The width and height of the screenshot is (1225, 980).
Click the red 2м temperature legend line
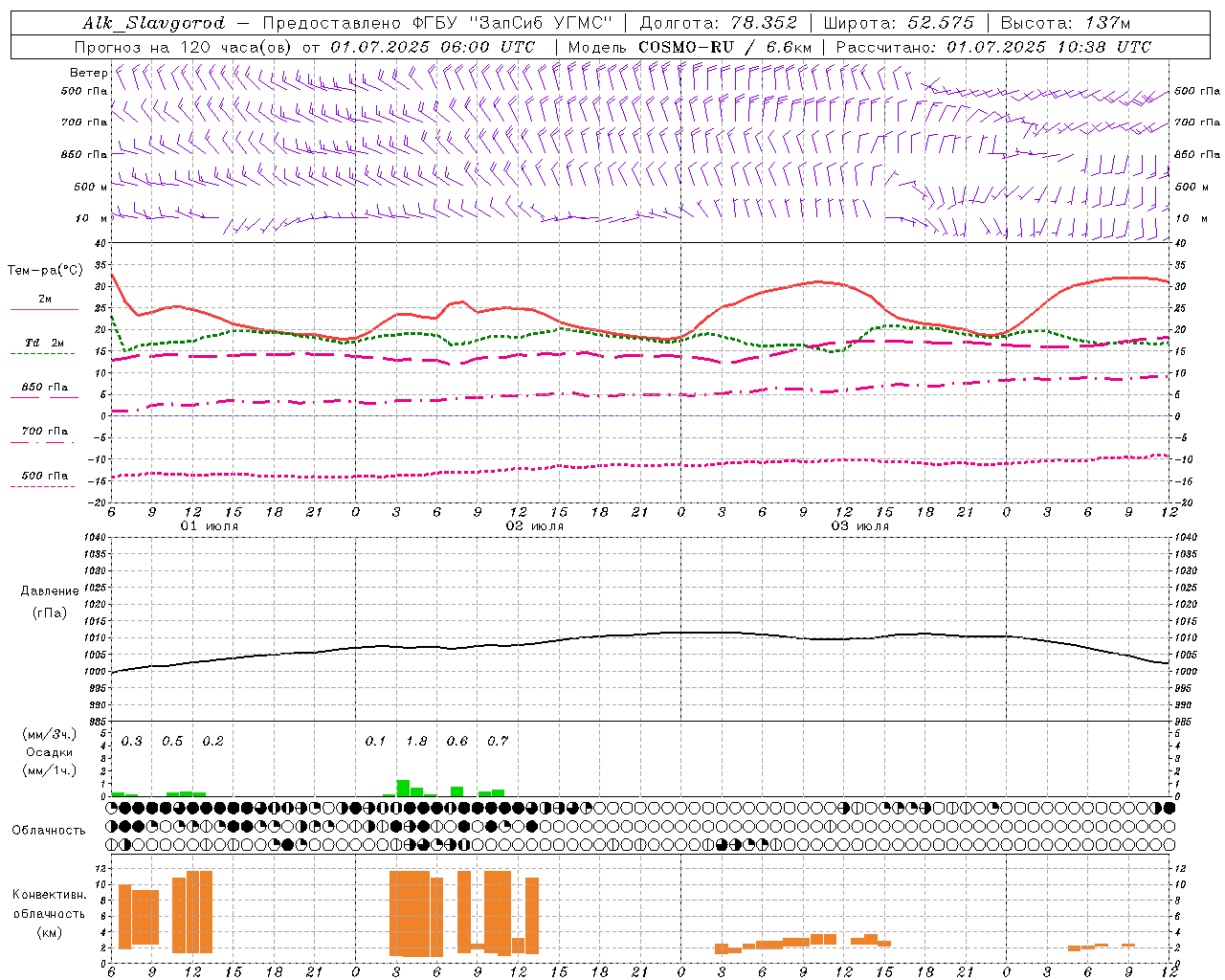click(x=44, y=308)
